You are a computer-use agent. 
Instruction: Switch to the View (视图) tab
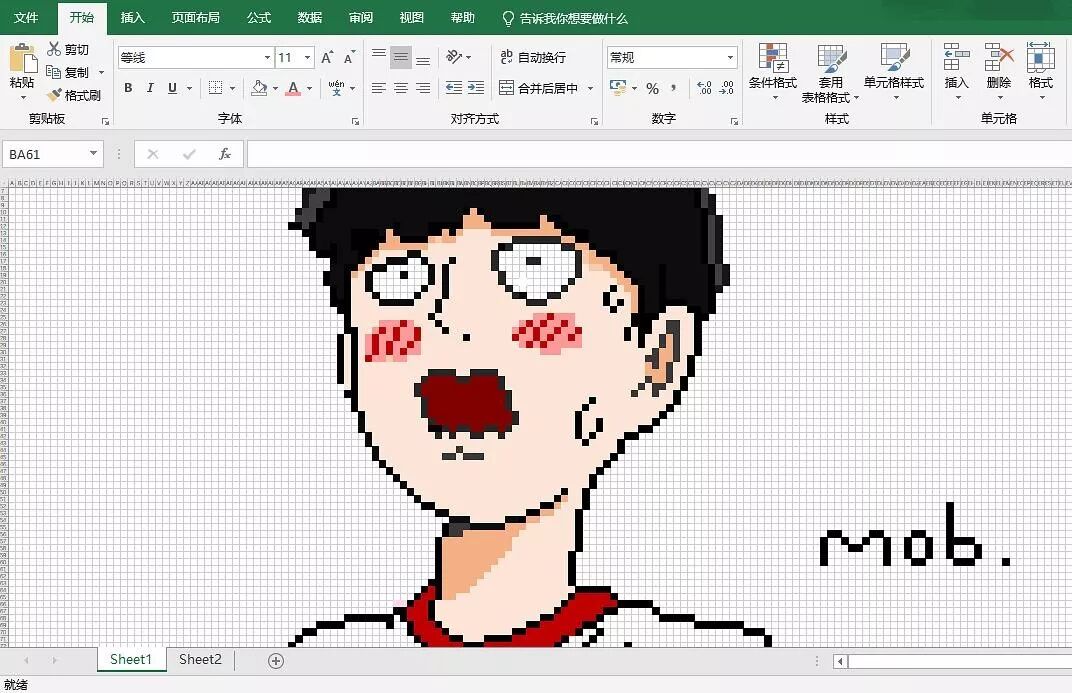point(412,18)
